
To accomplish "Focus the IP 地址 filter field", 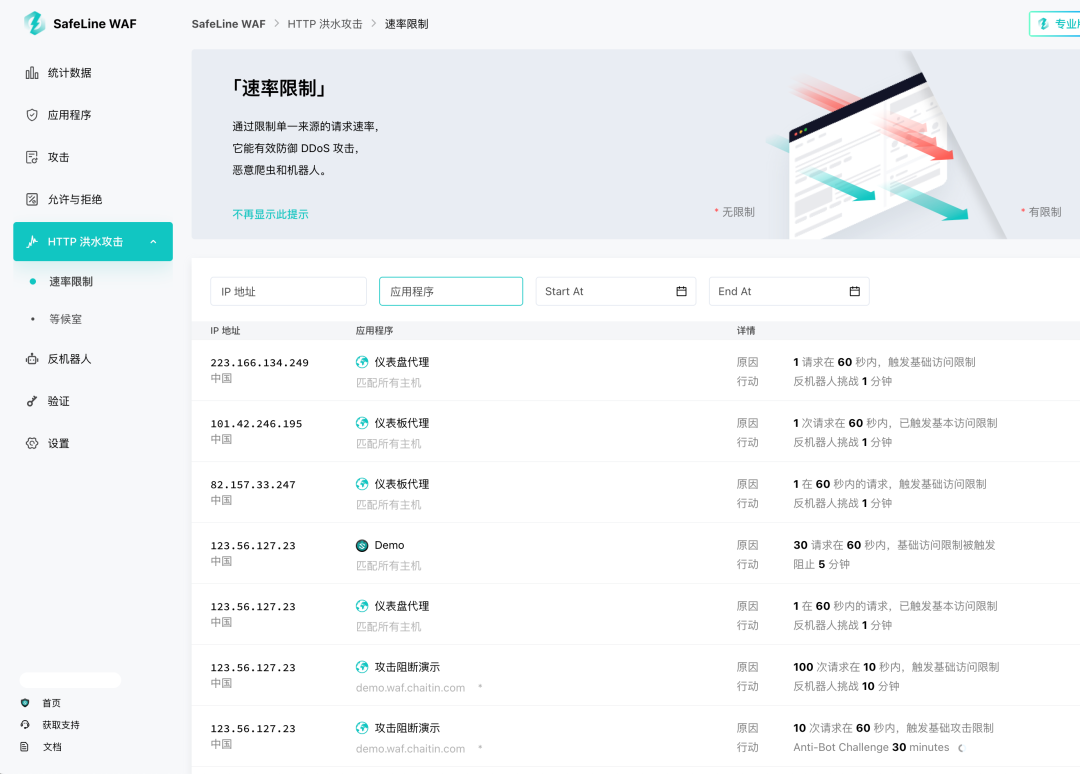I will coord(288,291).
